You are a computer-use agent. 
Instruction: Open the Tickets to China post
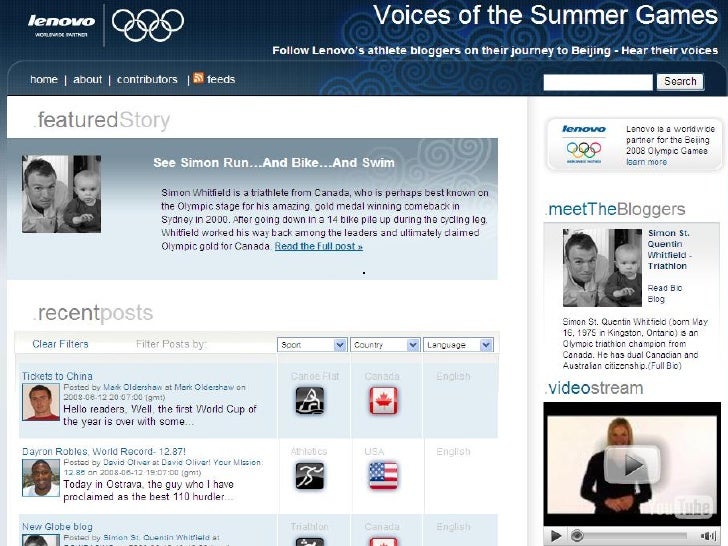(57, 376)
